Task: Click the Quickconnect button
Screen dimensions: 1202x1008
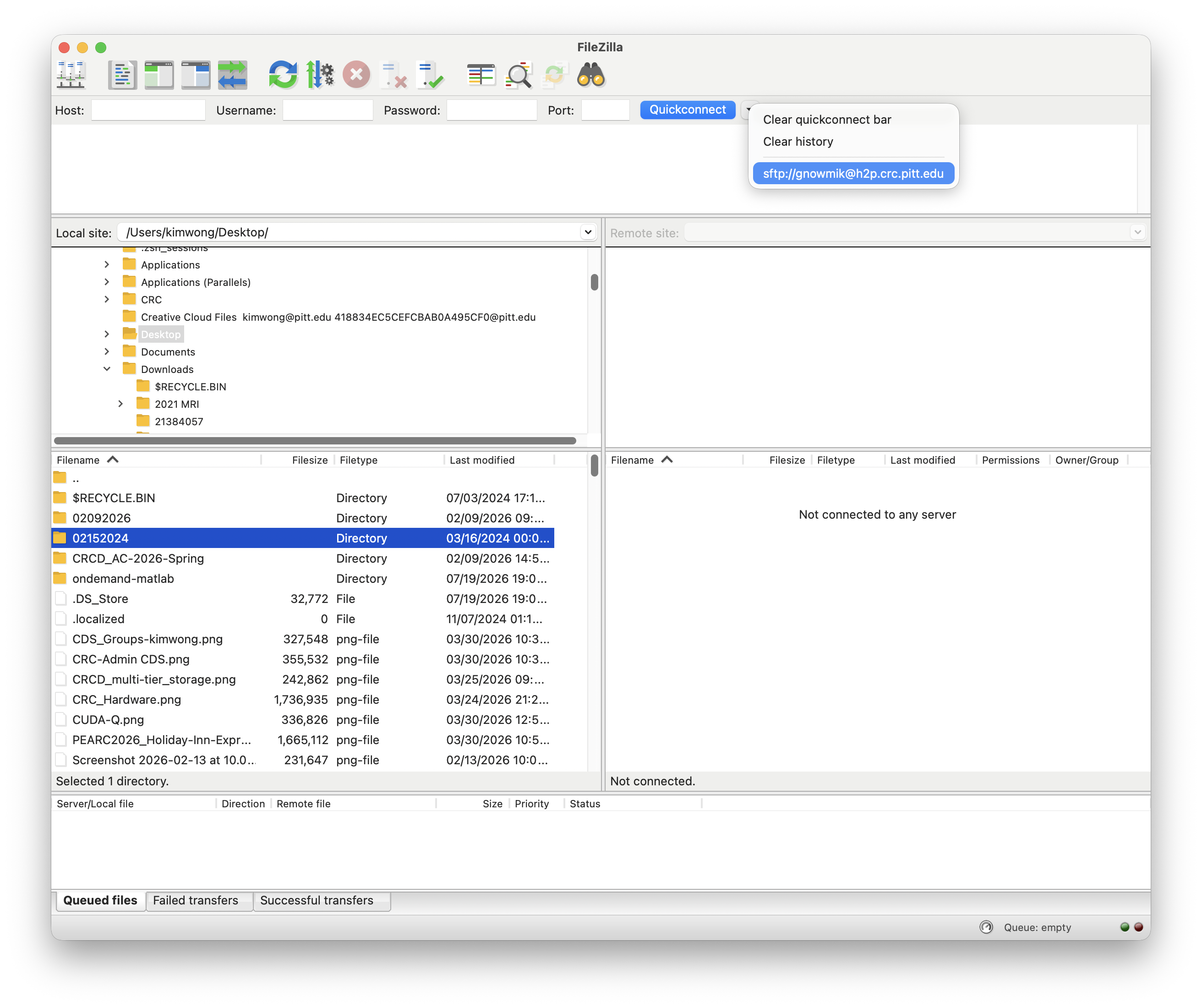Action: 688,110
